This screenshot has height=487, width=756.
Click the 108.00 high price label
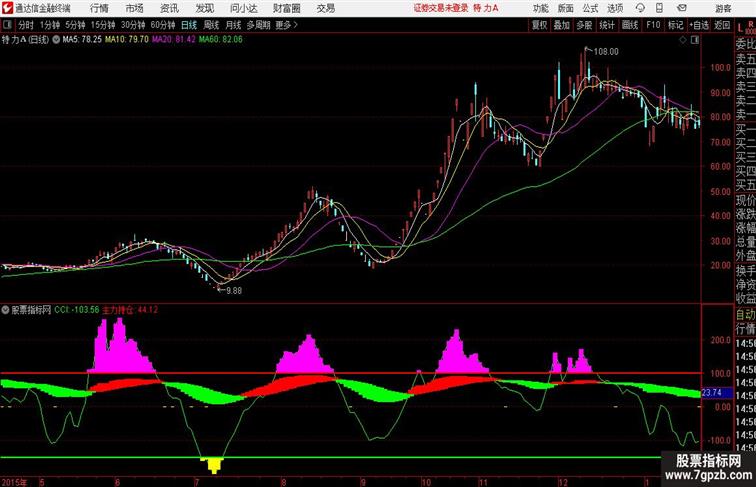click(x=606, y=52)
